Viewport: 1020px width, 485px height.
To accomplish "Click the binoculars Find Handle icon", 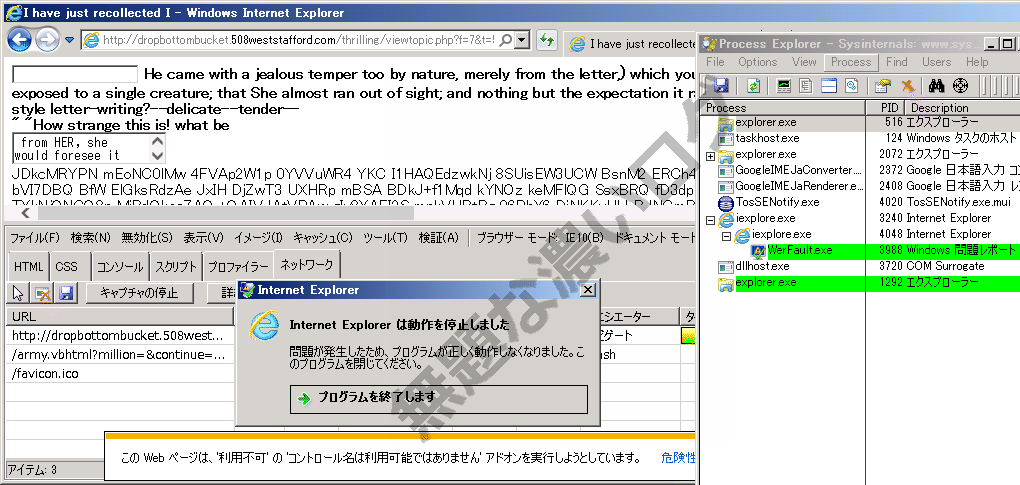I will 937,85.
